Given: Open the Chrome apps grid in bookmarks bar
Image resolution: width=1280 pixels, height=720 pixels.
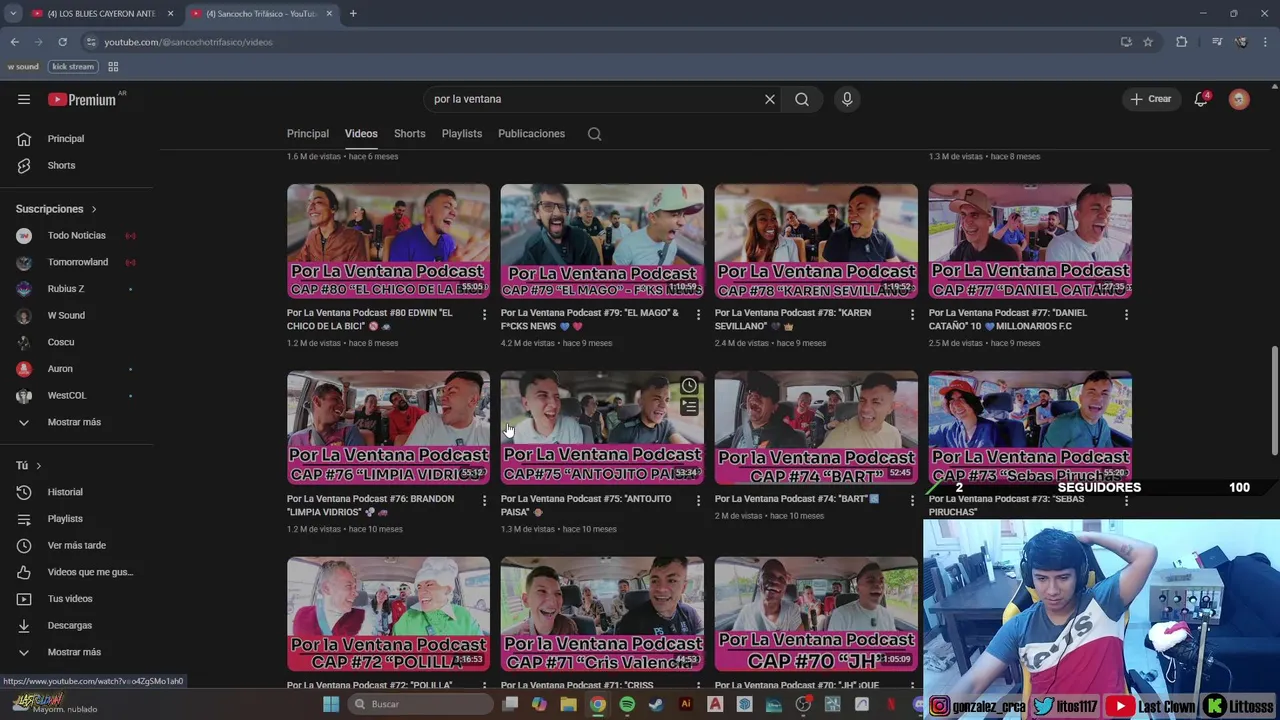Looking at the screenshot, I should pyautogui.click(x=113, y=67).
